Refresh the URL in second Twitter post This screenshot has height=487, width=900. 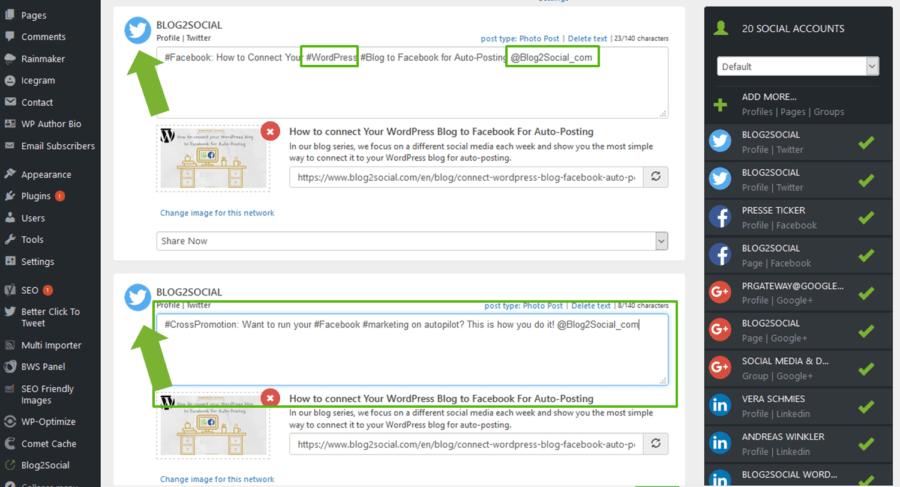coord(655,443)
